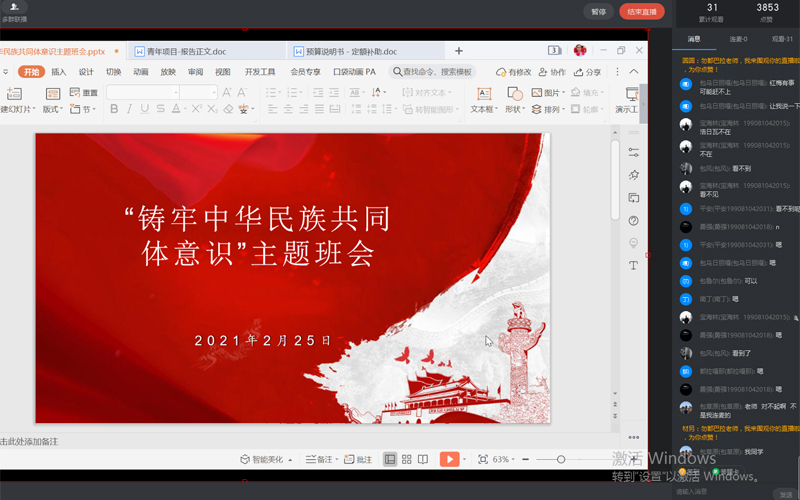Screen dimensions: 800x500
Task: Open the 插入 ribbon tab
Action: [x=59, y=72]
